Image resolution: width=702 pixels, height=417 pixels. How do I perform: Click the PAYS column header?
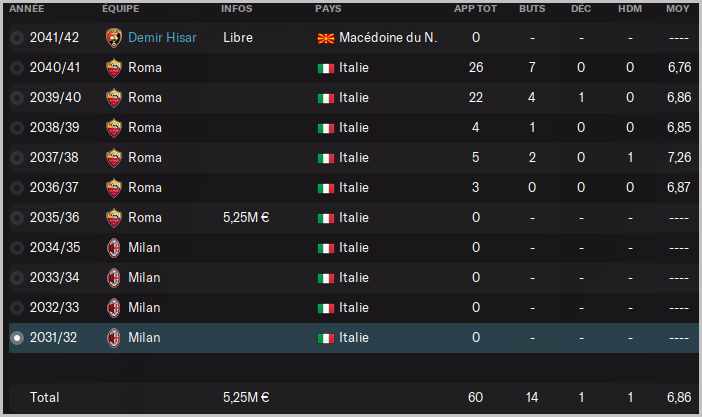[x=328, y=8]
